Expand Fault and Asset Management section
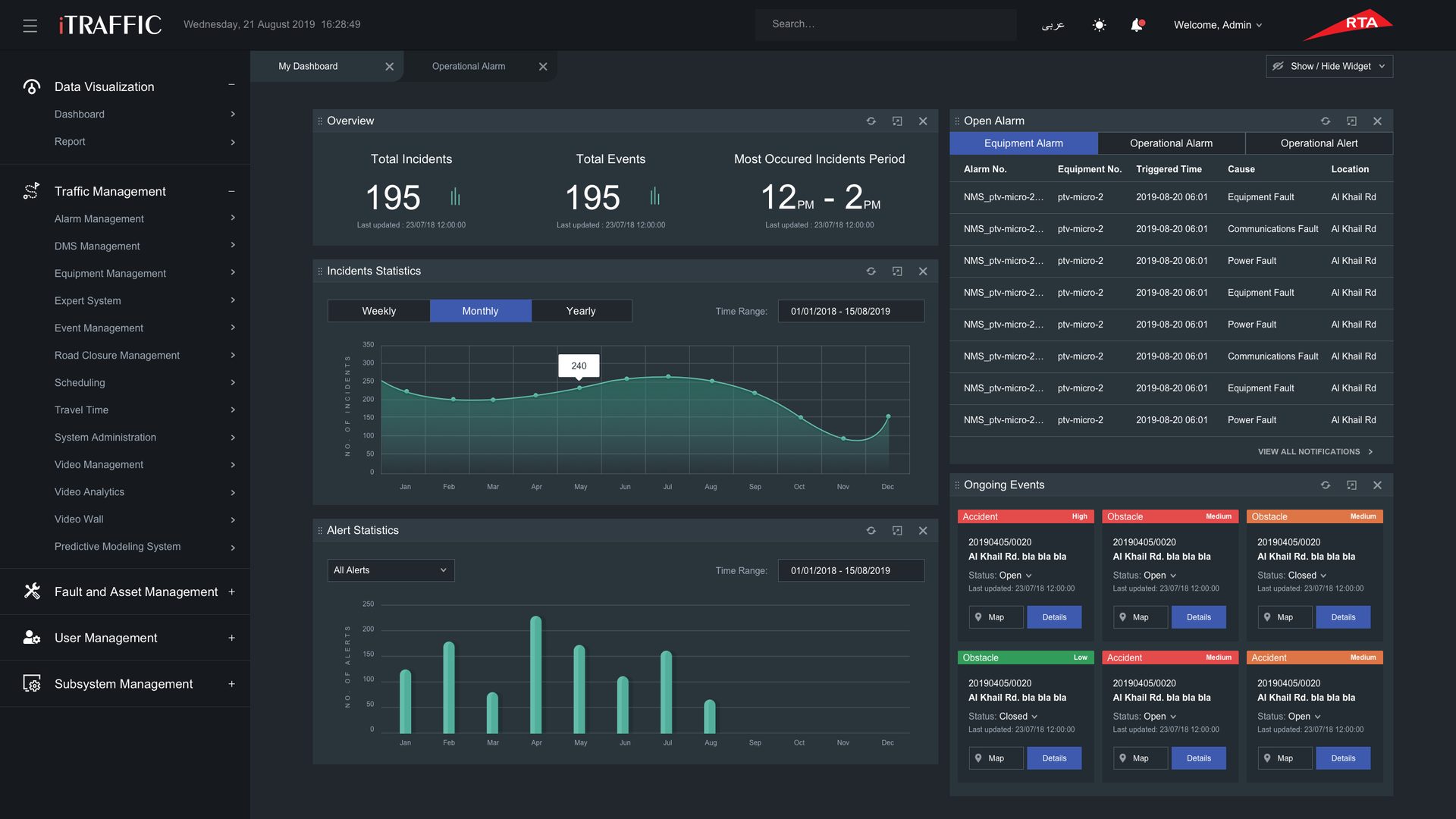The width and height of the screenshot is (1456, 819). click(231, 592)
